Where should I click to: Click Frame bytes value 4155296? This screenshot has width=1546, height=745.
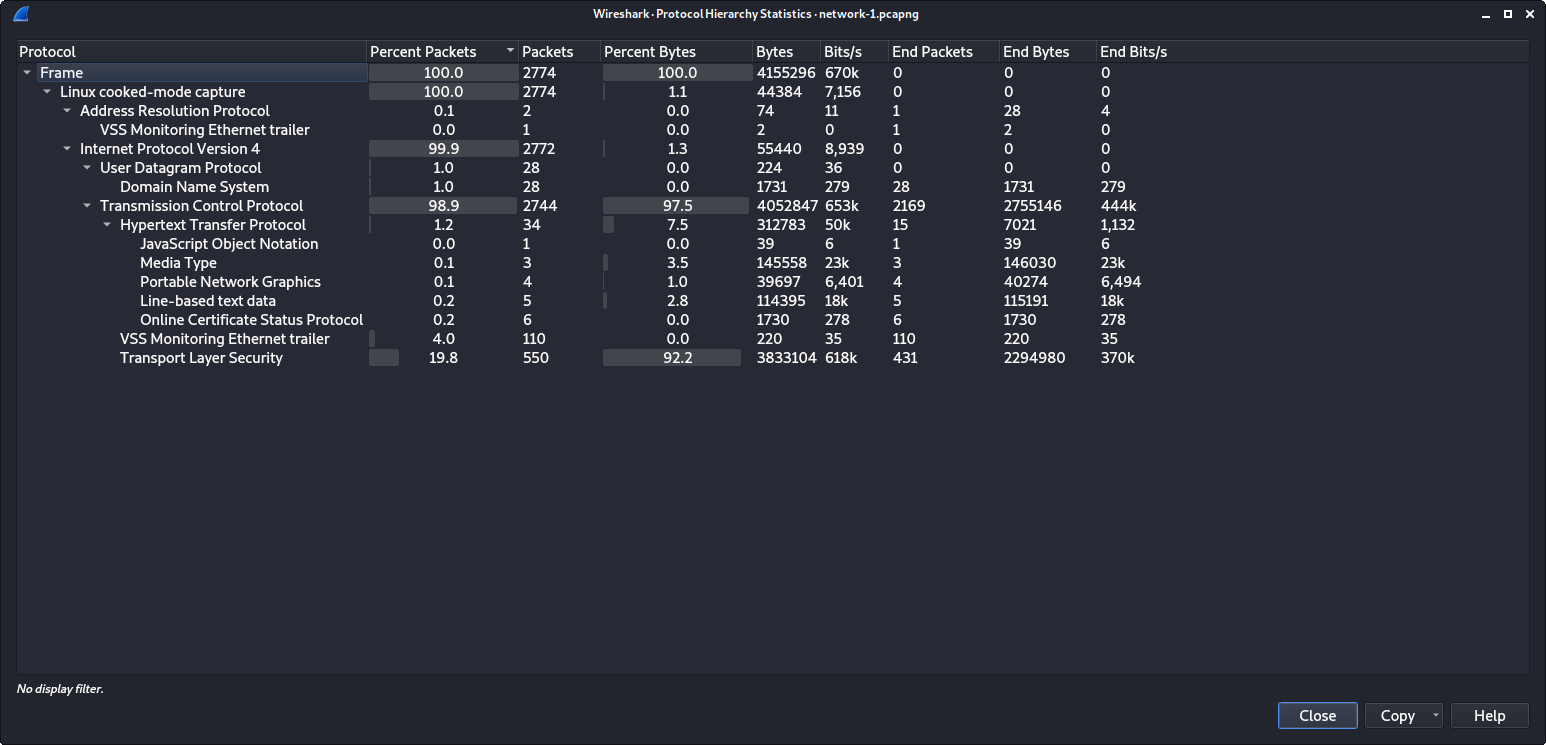tap(786, 73)
